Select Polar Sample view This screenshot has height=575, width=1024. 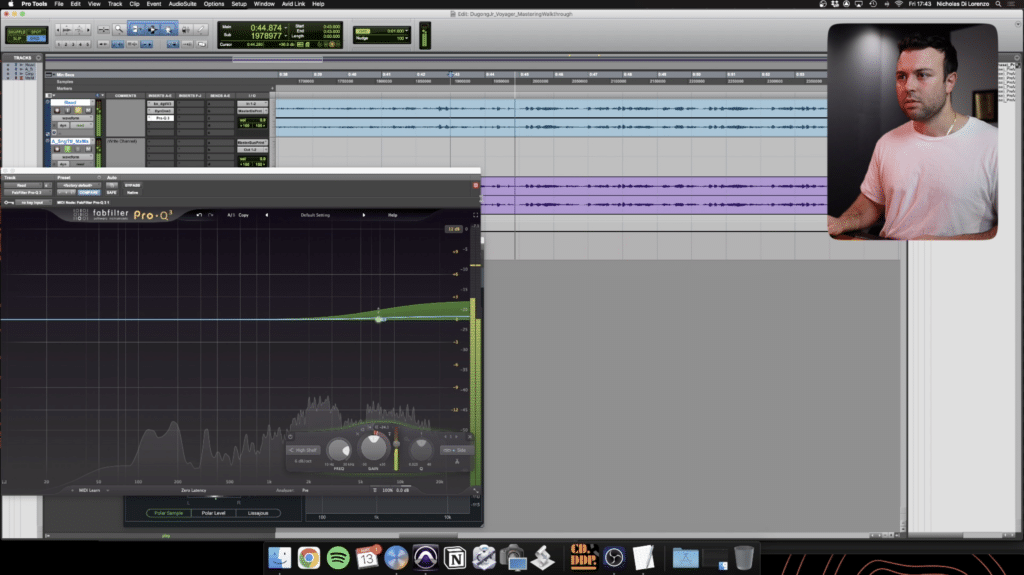tap(168, 513)
